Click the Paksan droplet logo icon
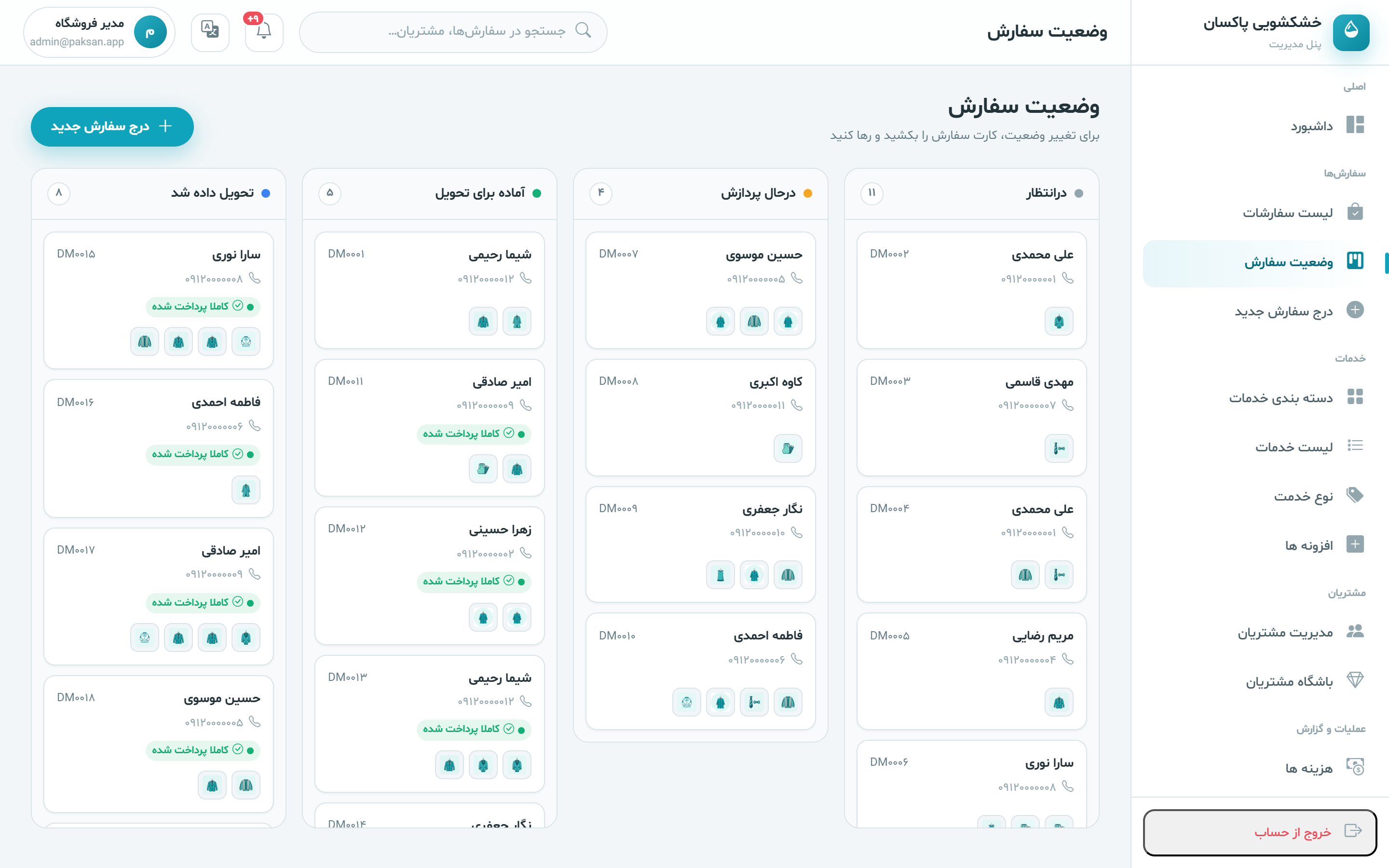This screenshot has width=1389, height=868. (x=1351, y=32)
